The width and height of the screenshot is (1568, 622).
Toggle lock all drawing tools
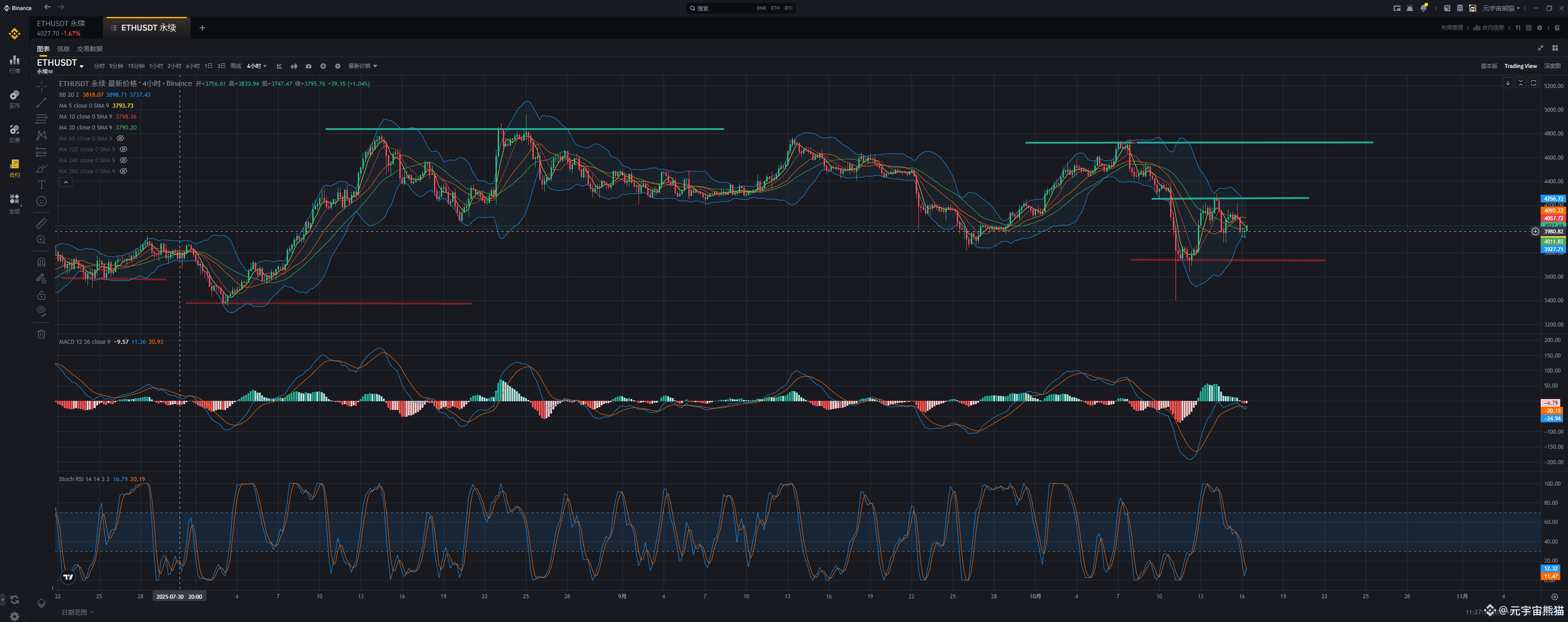(41, 295)
